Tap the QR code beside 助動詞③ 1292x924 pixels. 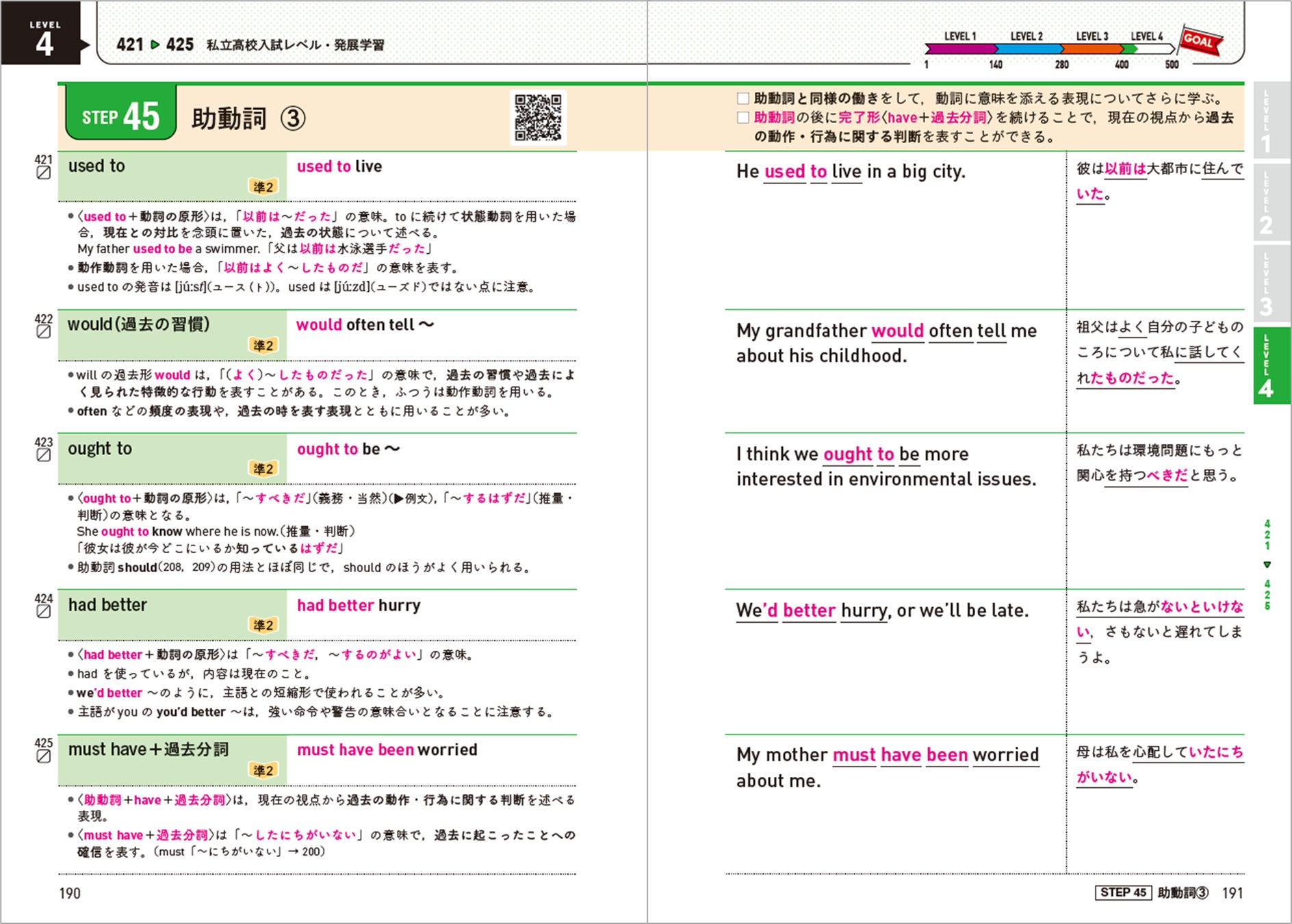(538, 118)
